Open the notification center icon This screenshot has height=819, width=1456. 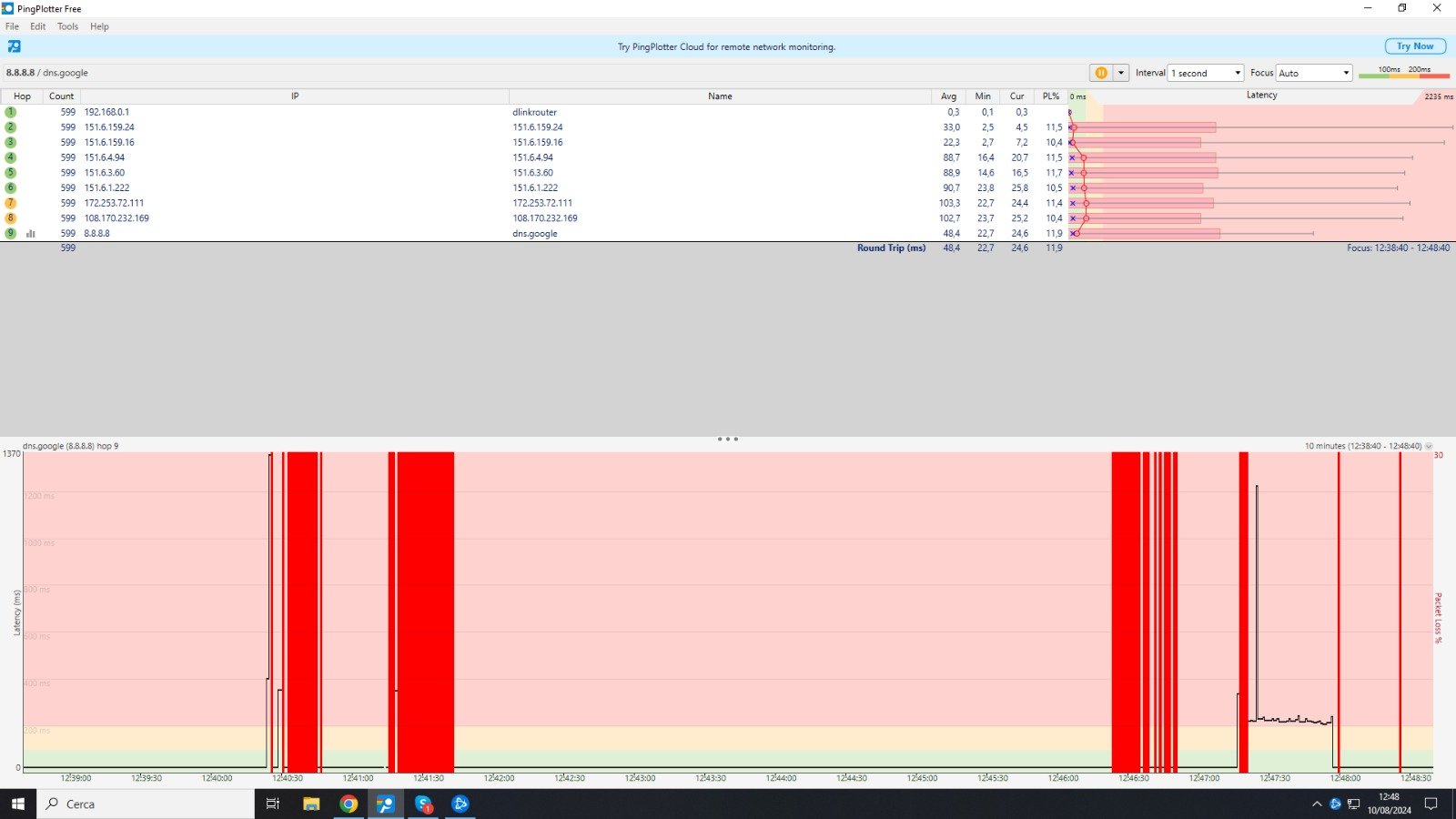1431,804
